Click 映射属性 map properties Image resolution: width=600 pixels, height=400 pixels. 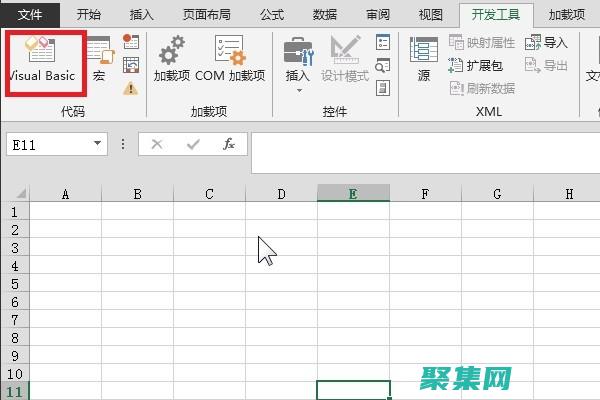tap(482, 42)
